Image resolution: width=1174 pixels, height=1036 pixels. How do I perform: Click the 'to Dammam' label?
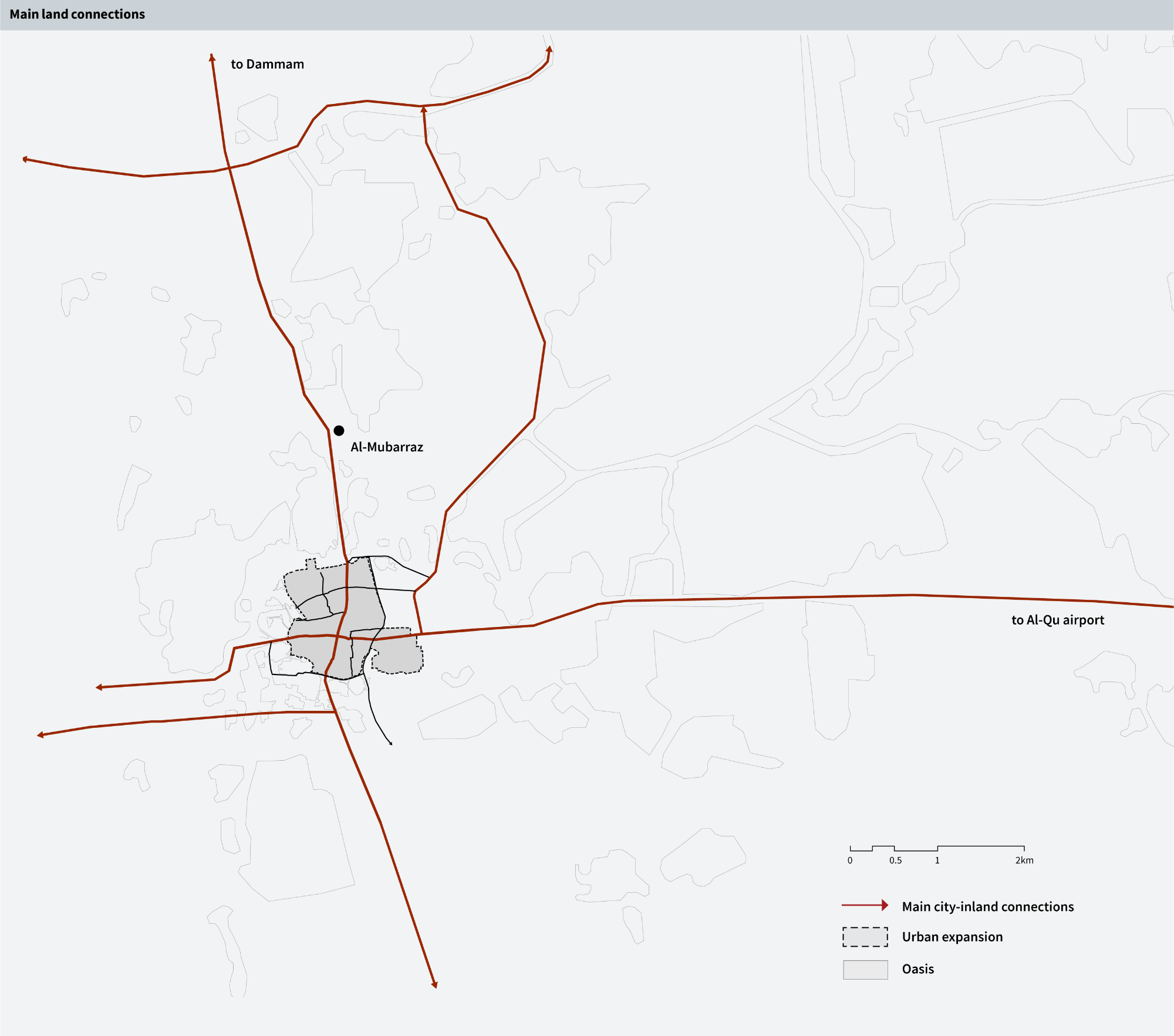pyautogui.click(x=267, y=64)
